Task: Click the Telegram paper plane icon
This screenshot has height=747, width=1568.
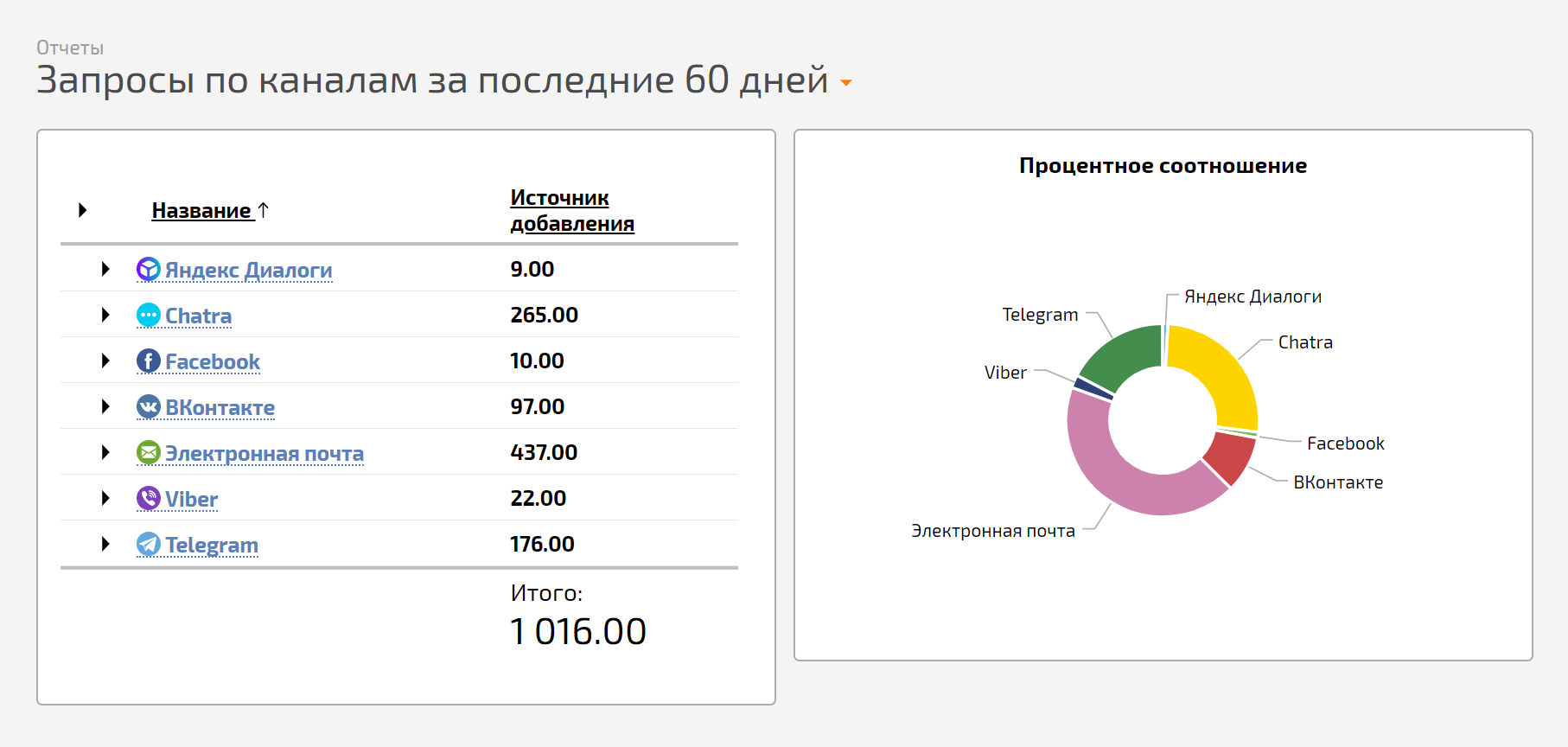Action: tap(149, 544)
